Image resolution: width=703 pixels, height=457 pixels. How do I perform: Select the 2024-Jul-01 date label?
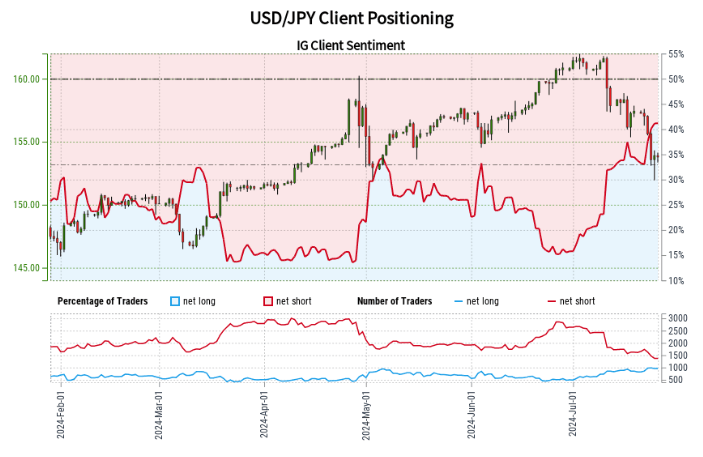point(573,413)
